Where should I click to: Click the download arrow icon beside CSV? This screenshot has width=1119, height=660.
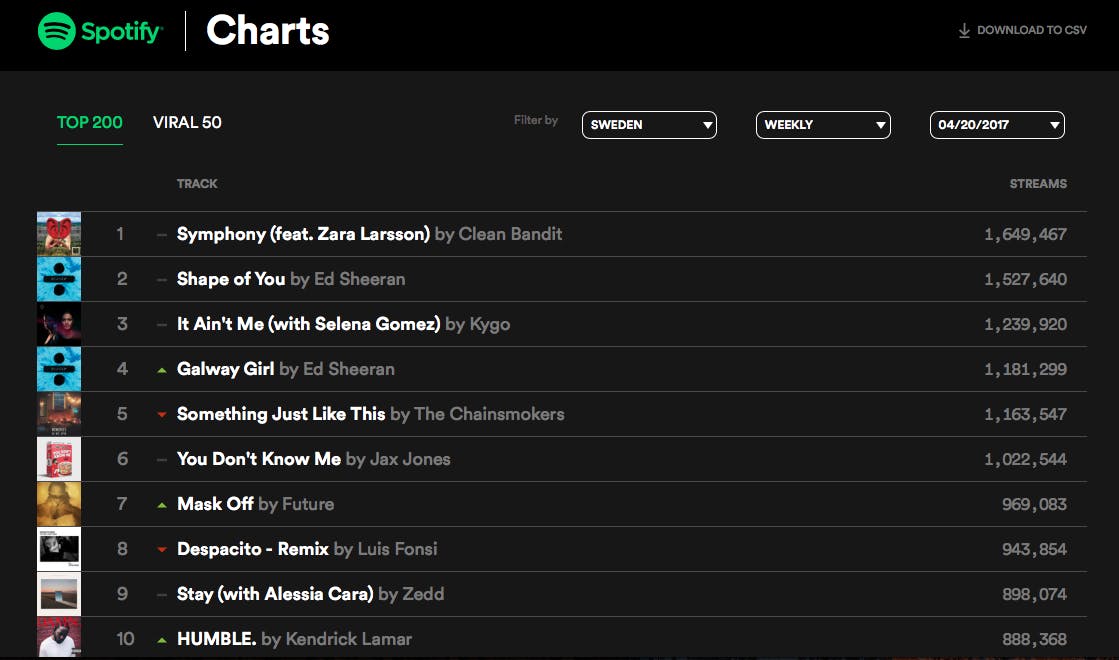(964, 31)
